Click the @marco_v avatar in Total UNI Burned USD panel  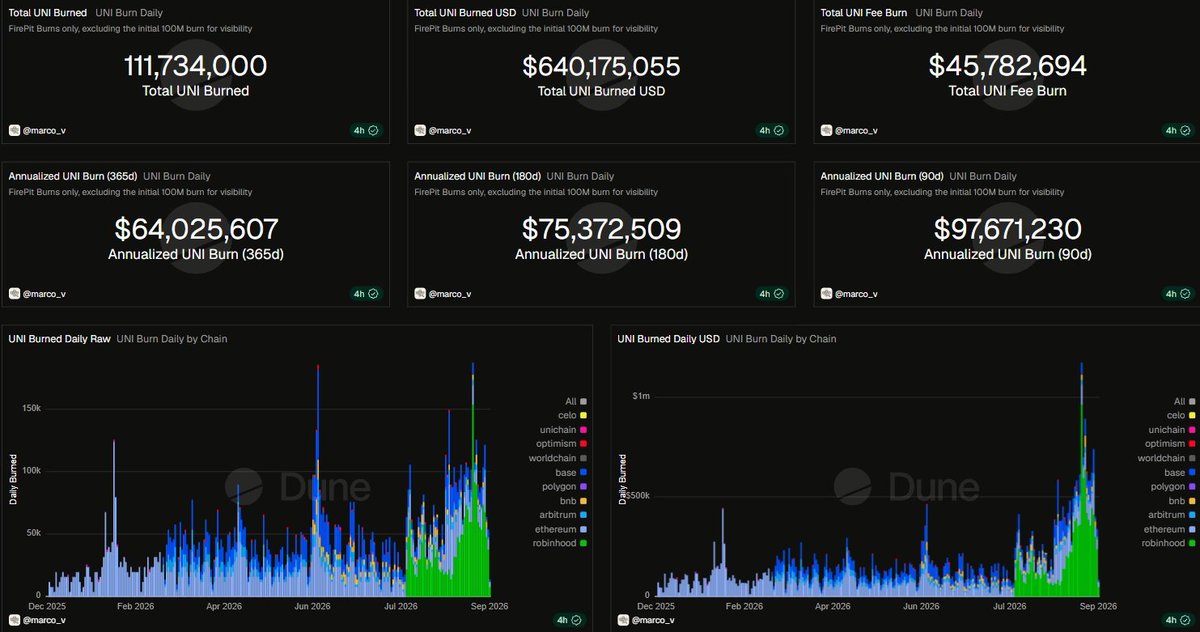click(x=421, y=130)
